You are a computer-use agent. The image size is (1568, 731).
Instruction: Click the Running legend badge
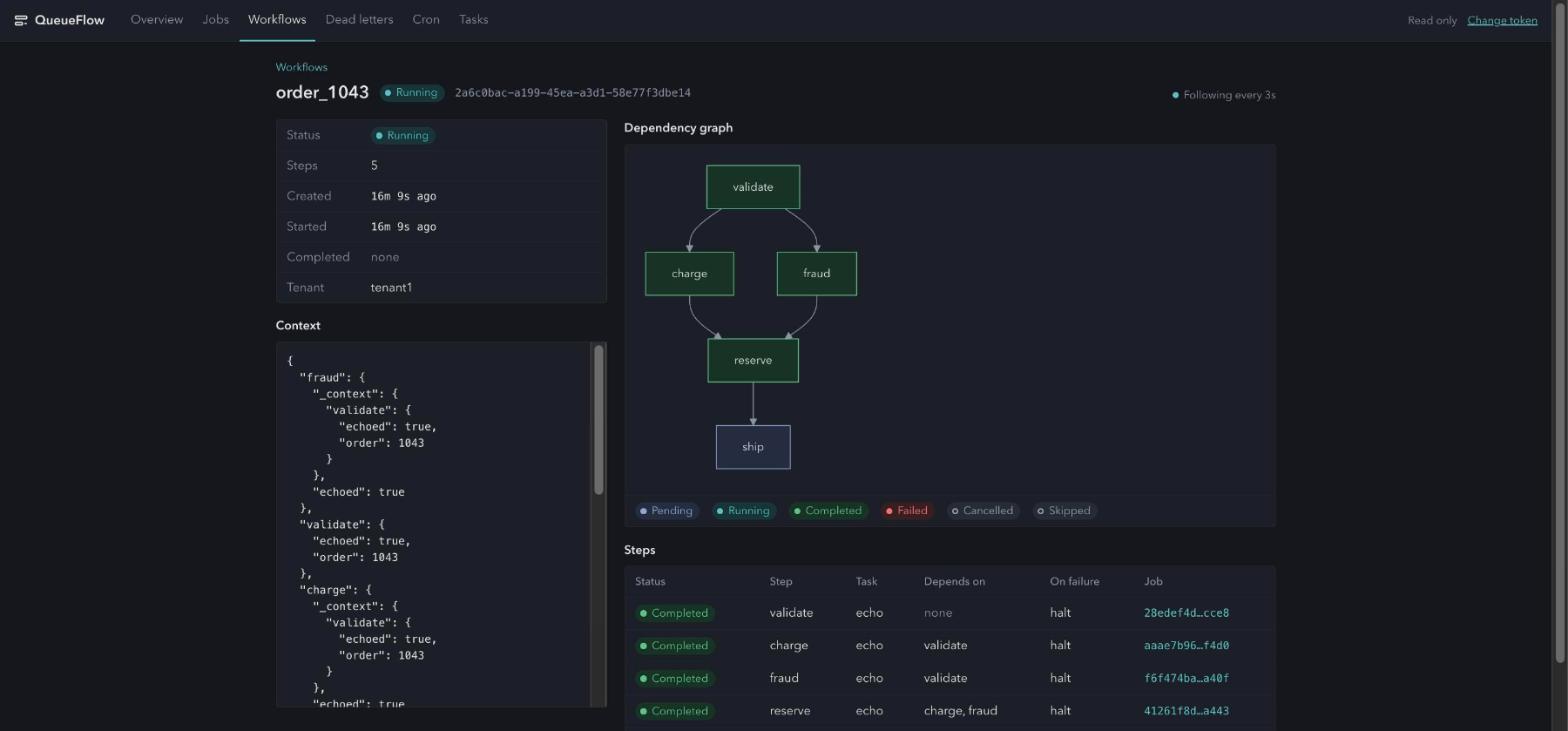pos(743,511)
